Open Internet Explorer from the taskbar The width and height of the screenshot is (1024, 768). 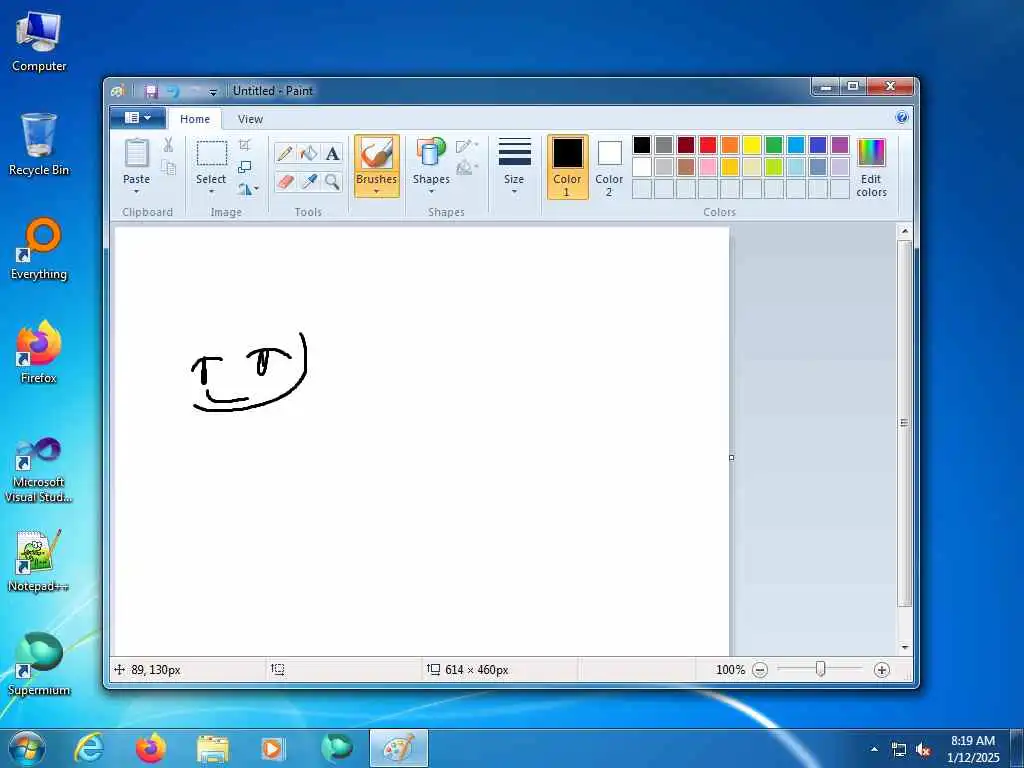[89, 748]
